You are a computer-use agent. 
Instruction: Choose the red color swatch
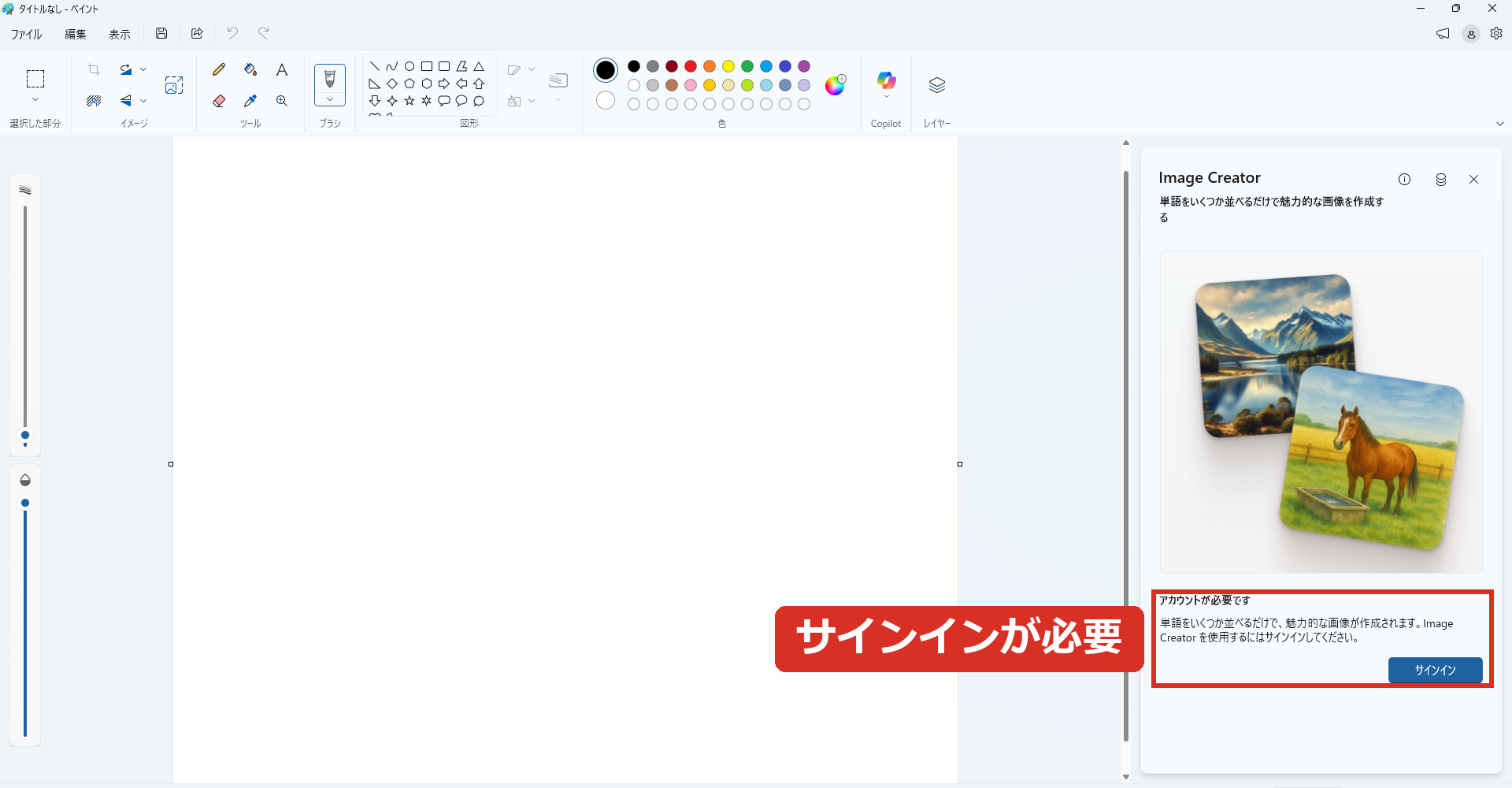[x=691, y=66]
